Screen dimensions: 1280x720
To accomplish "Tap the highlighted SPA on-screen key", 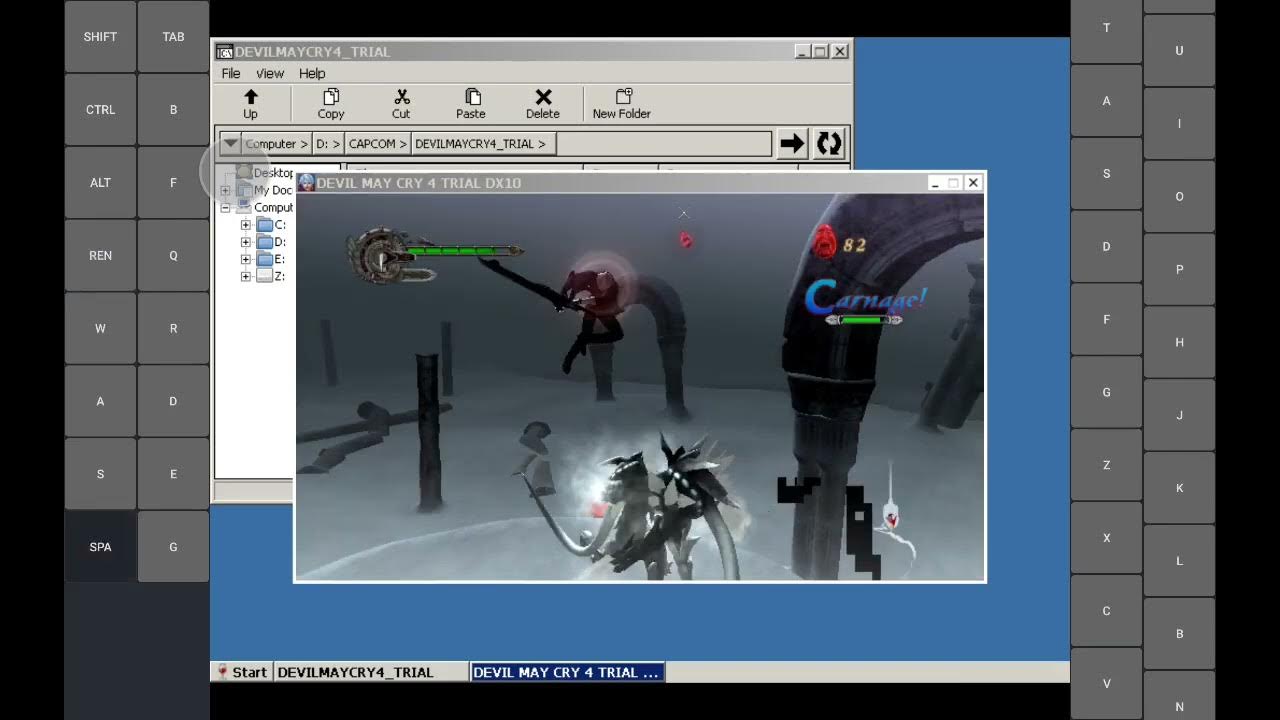I will coord(100,547).
